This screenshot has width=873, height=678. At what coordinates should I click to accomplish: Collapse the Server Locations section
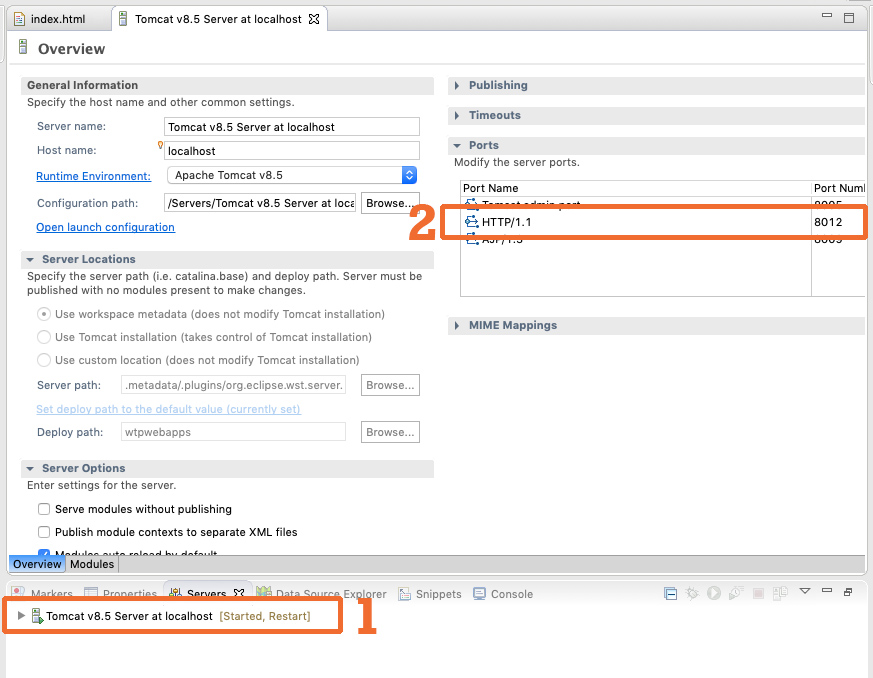click(x=30, y=259)
